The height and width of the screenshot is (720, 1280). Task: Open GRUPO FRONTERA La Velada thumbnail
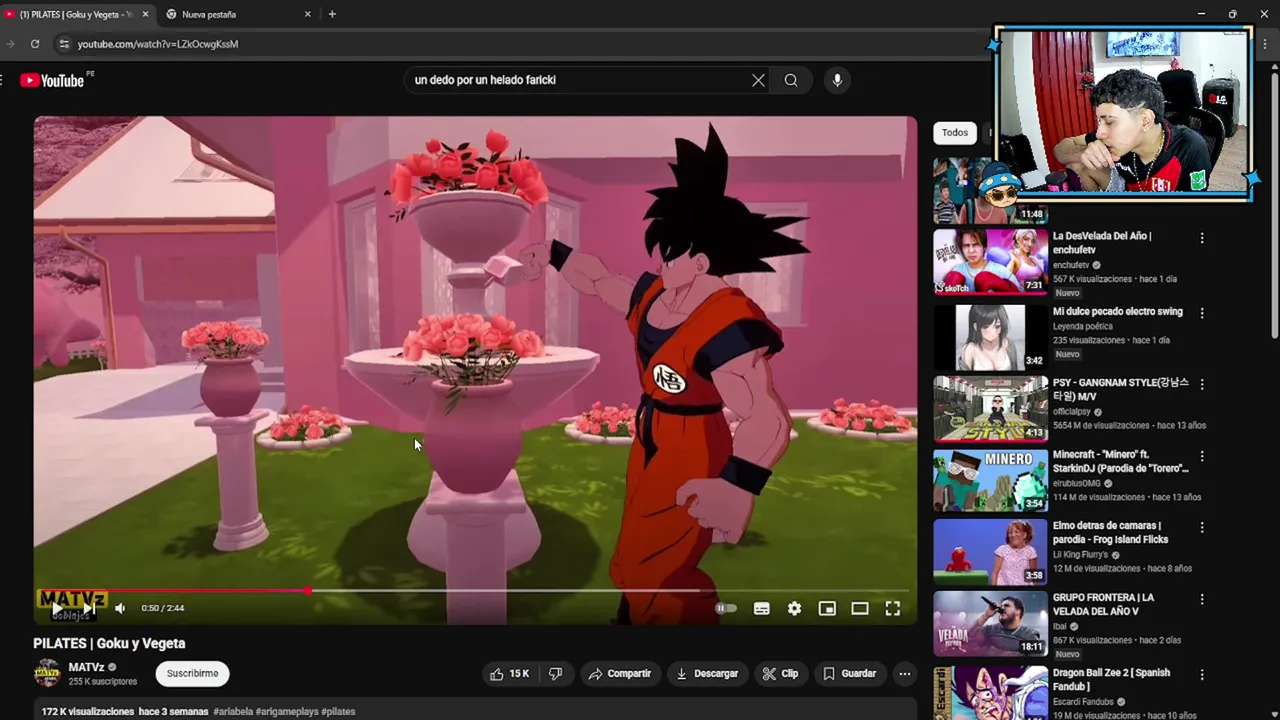point(990,624)
